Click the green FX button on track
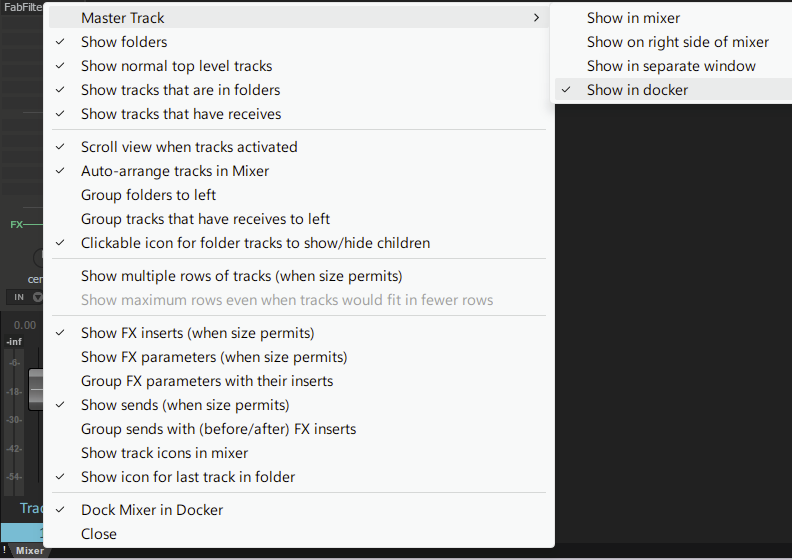Screen dimensions: 792x560 click(x=16, y=225)
